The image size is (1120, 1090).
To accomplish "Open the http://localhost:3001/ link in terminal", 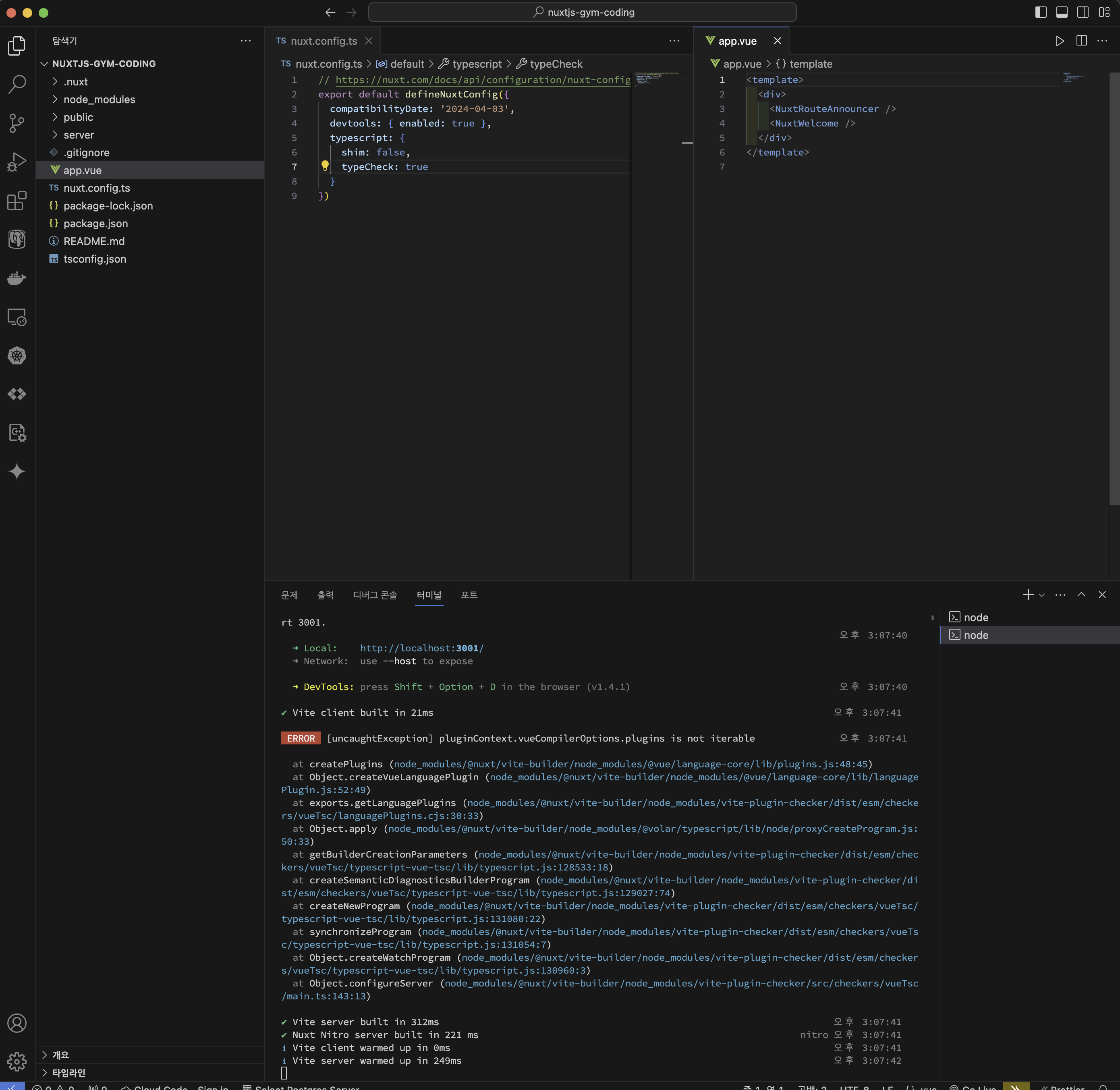I will (x=422, y=648).
